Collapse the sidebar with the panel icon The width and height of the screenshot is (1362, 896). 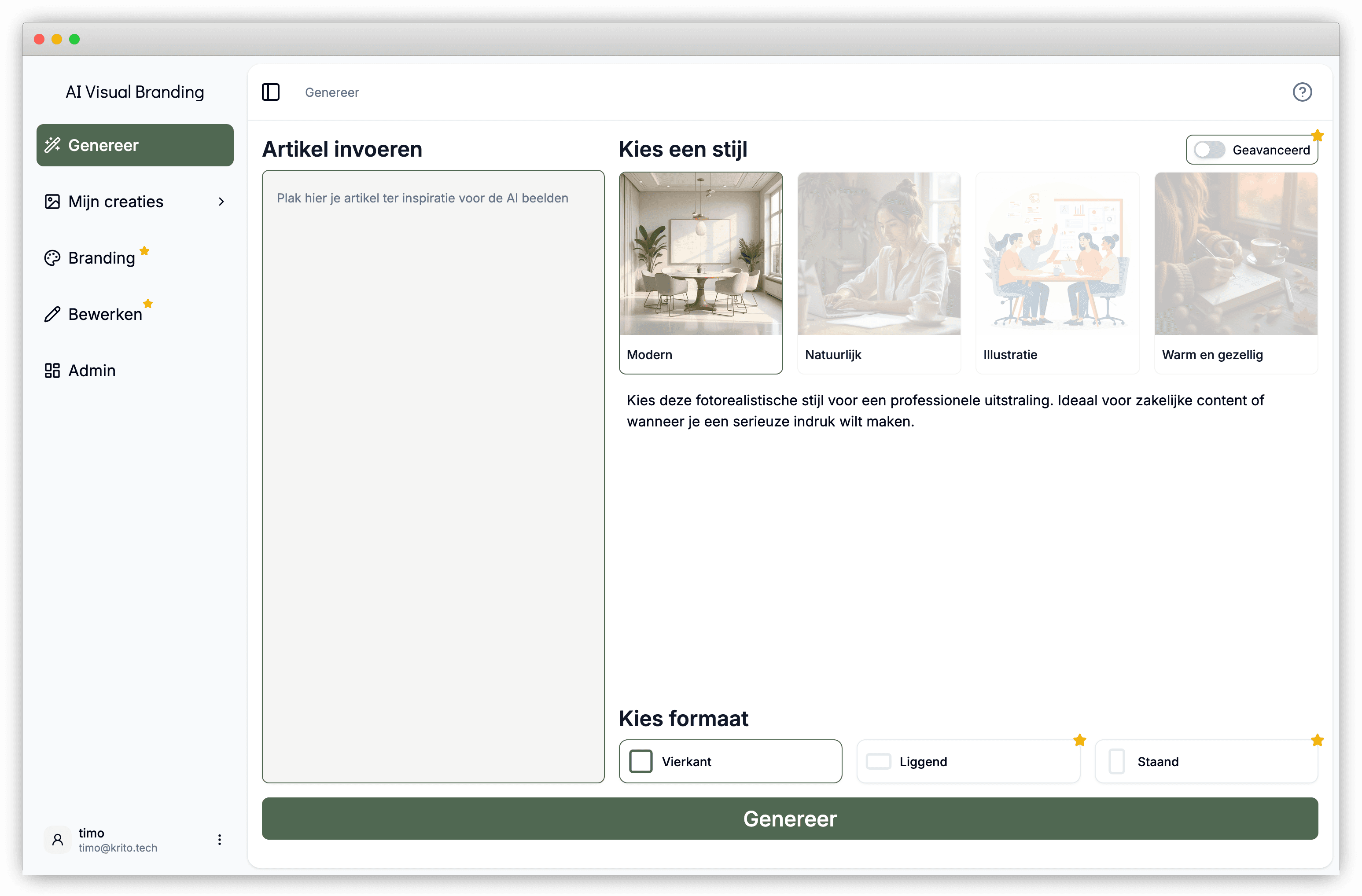click(271, 92)
